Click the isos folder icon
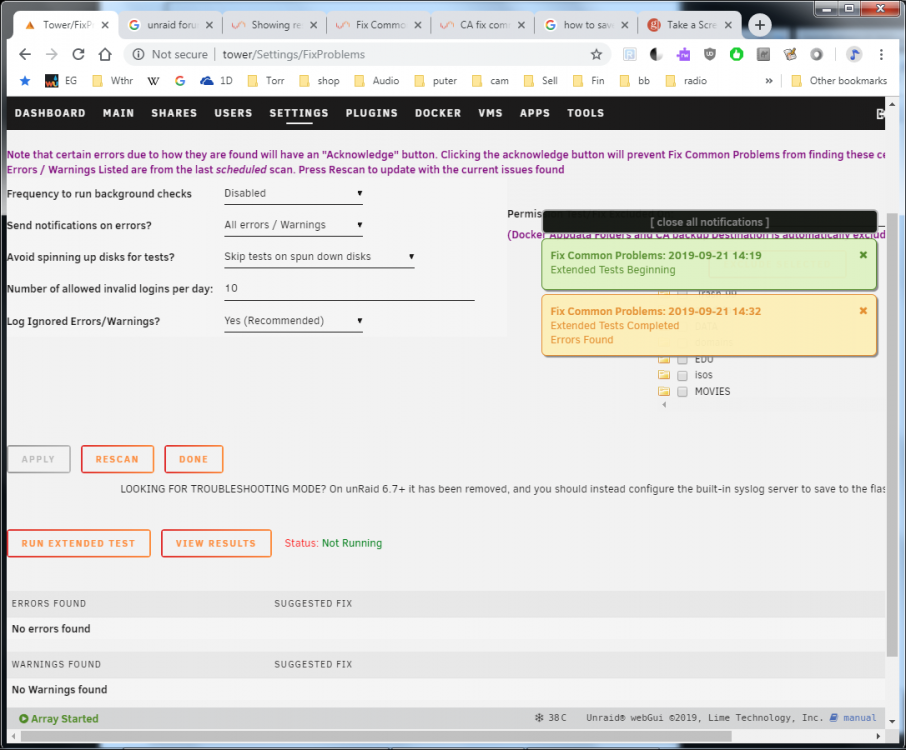The height and width of the screenshot is (750, 906). tap(664, 375)
